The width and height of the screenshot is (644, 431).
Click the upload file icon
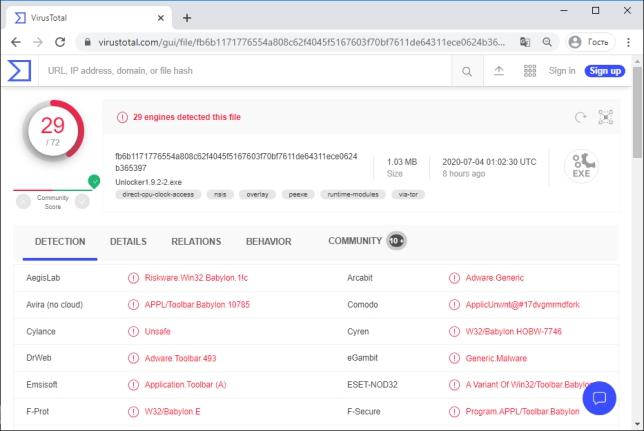(499, 71)
